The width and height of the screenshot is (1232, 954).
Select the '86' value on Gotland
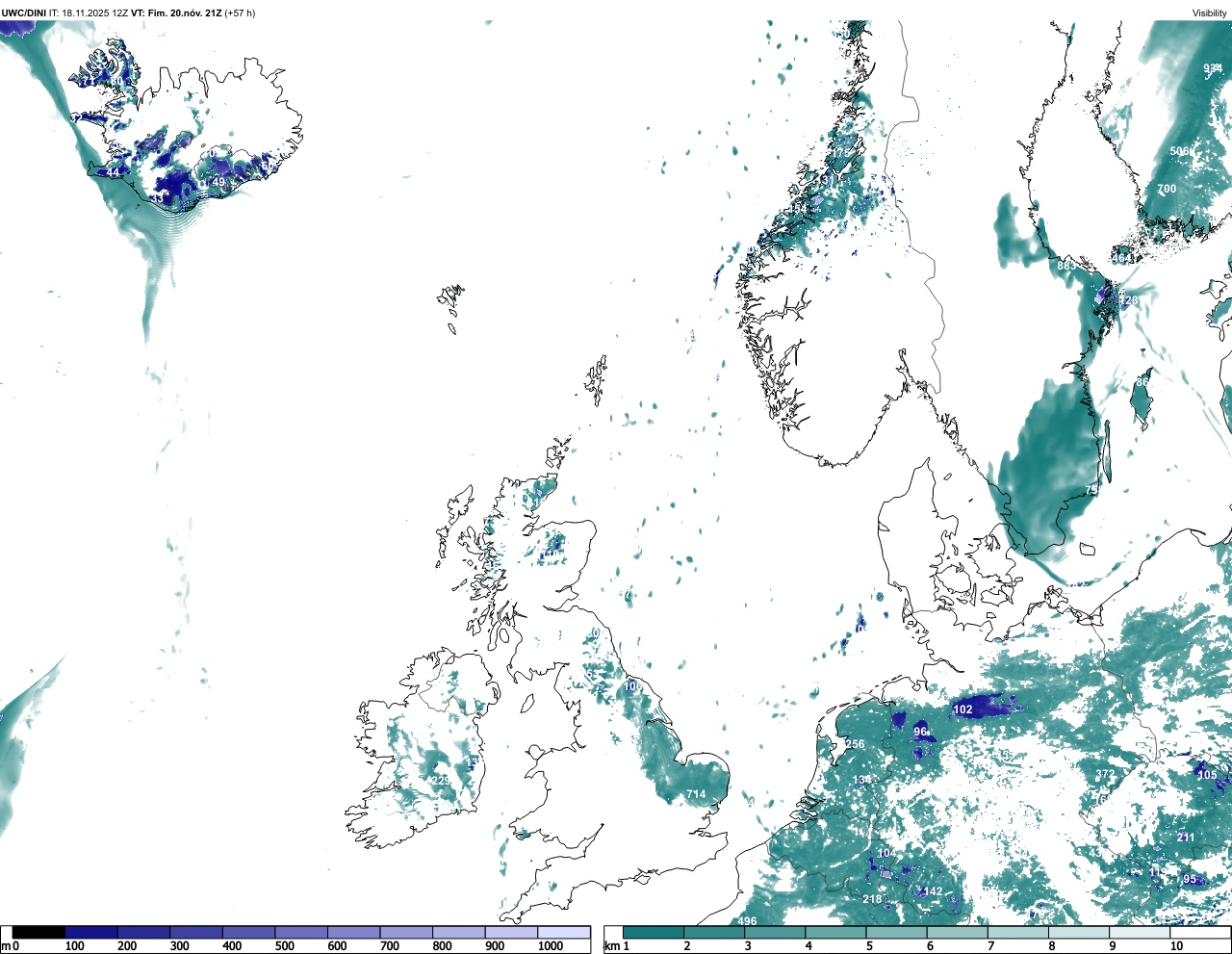pyautogui.click(x=1142, y=382)
